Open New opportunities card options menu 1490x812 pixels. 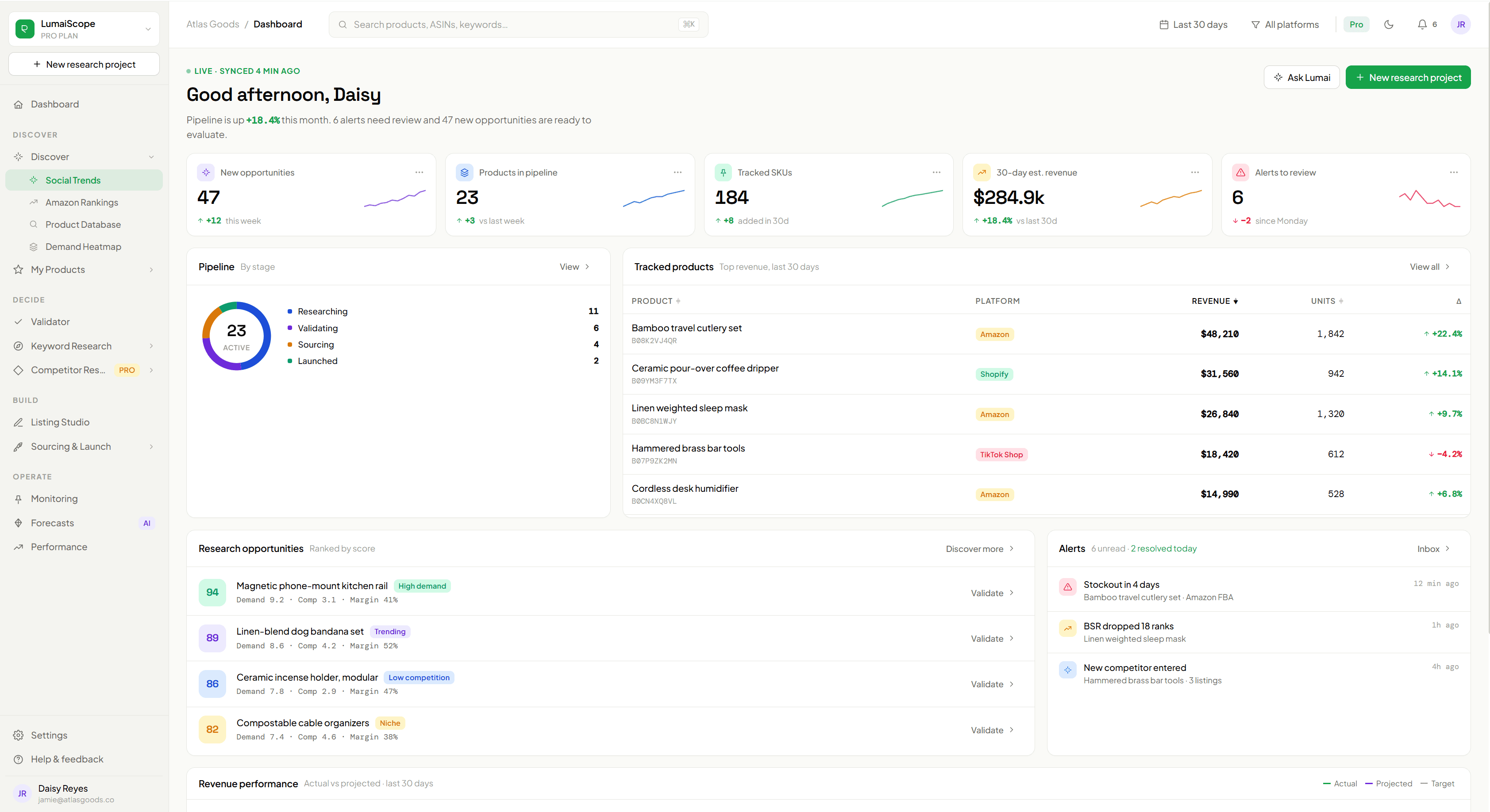pyautogui.click(x=419, y=172)
